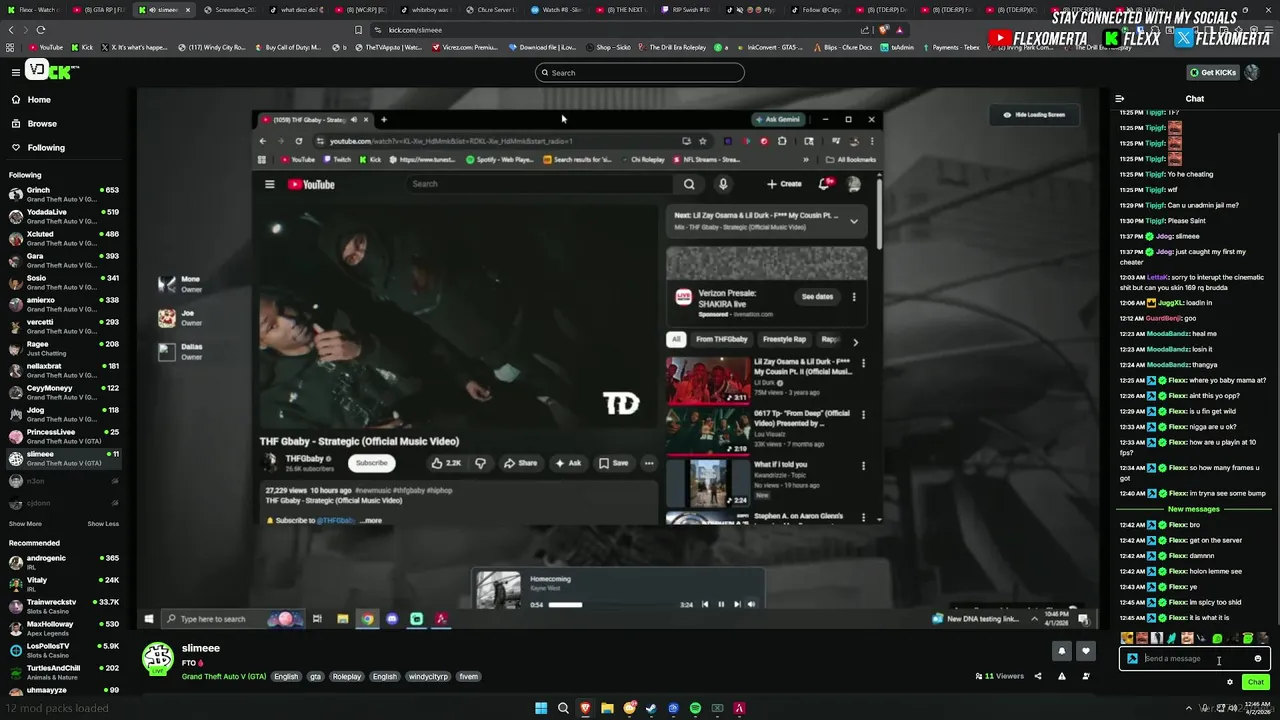Screen dimensions: 1280x720
Task: Jump to New messages in chat
Action: pyautogui.click(x=1194, y=509)
